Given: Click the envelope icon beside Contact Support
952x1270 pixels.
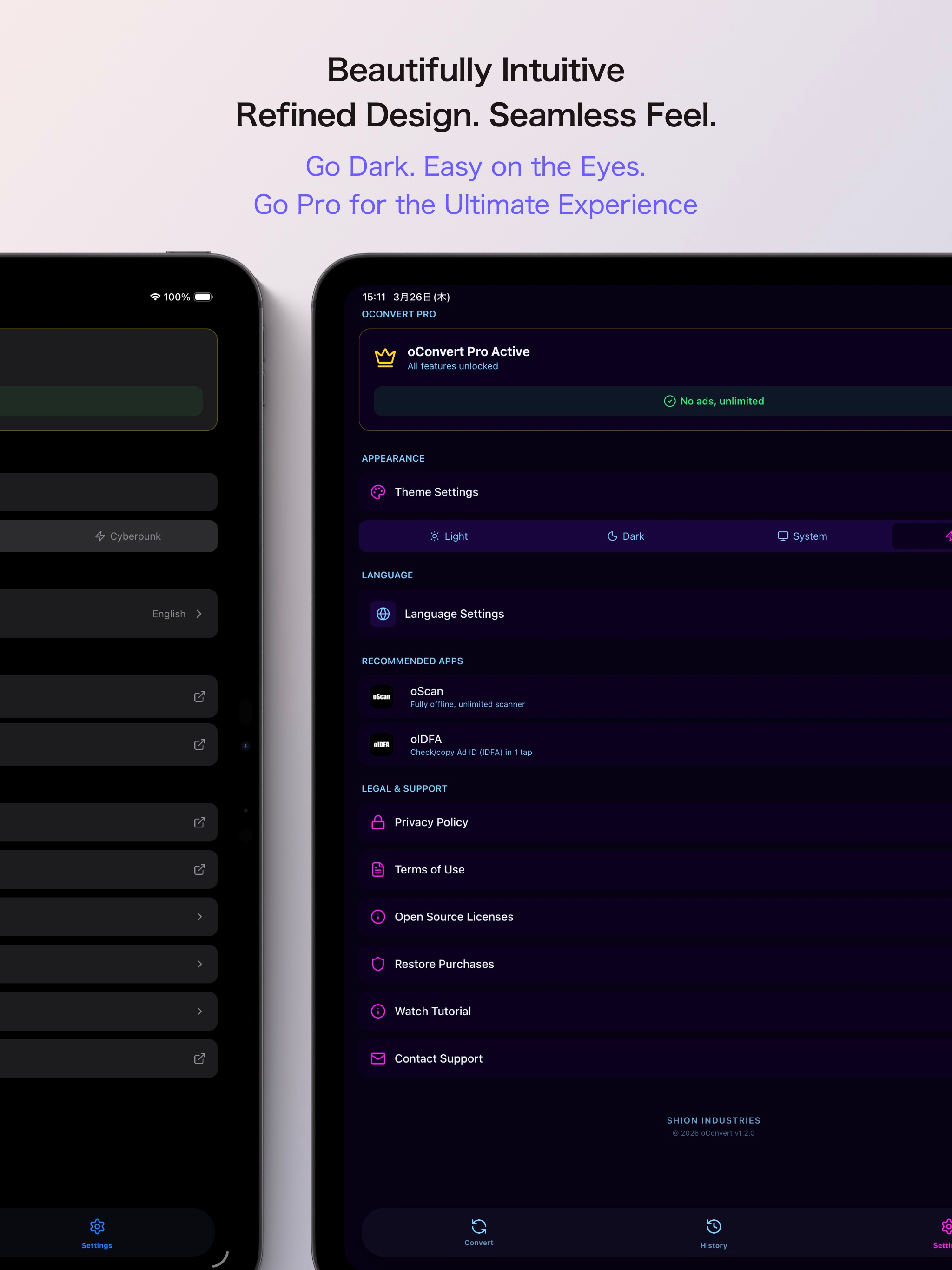Looking at the screenshot, I should point(378,1058).
